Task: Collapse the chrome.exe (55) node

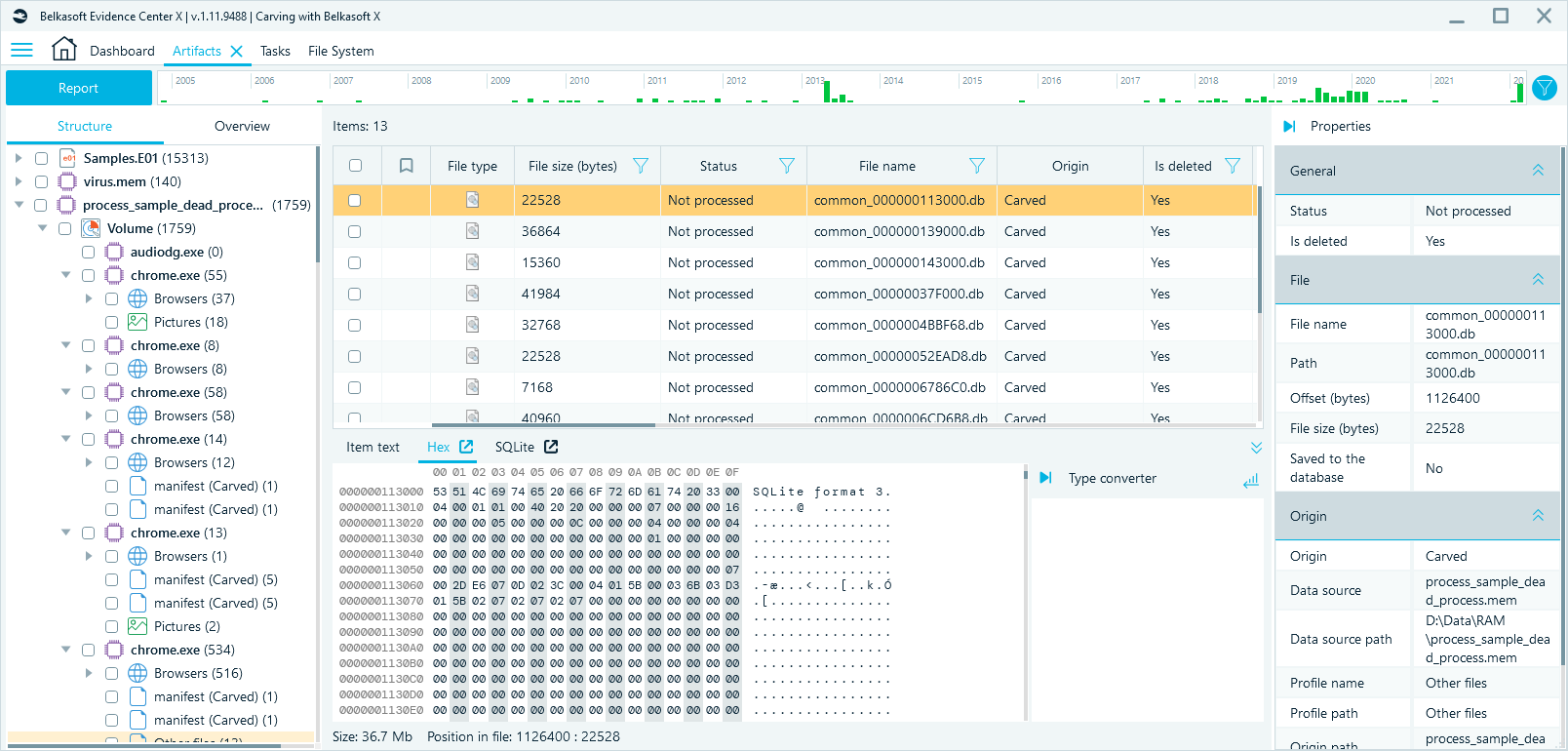Action: tap(65, 275)
